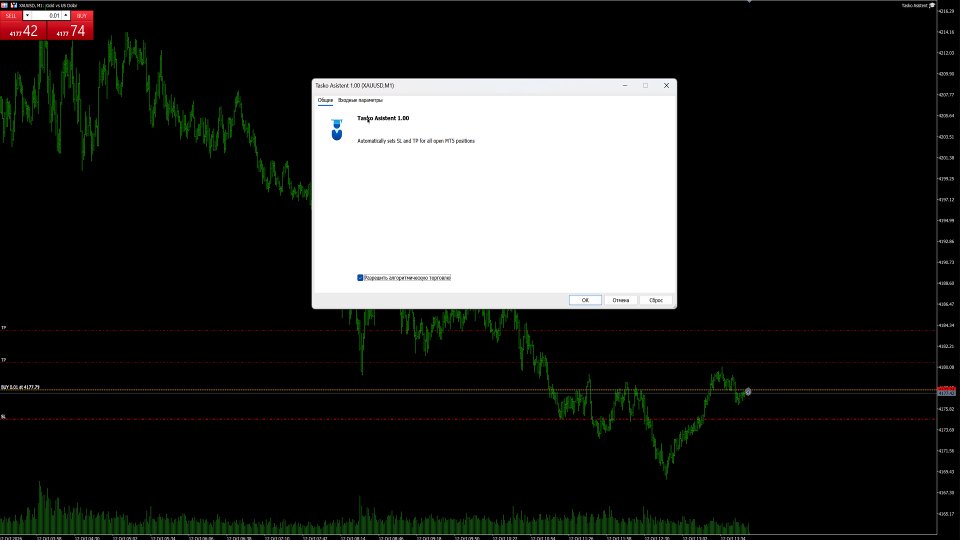Decrease lot volume with the down arrow
This screenshot has height=540, width=960.
click(x=27, y=15)
